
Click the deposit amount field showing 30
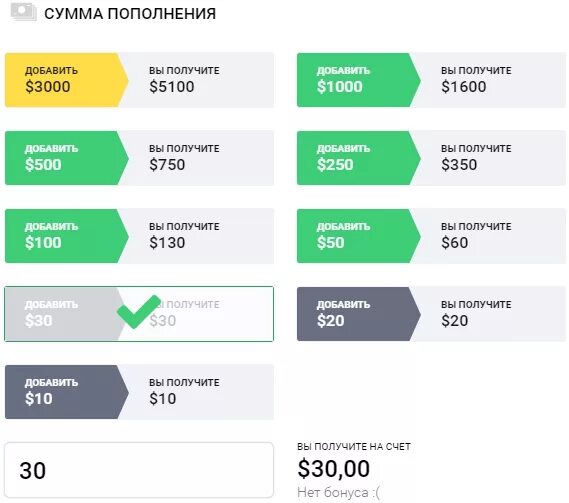139,470
